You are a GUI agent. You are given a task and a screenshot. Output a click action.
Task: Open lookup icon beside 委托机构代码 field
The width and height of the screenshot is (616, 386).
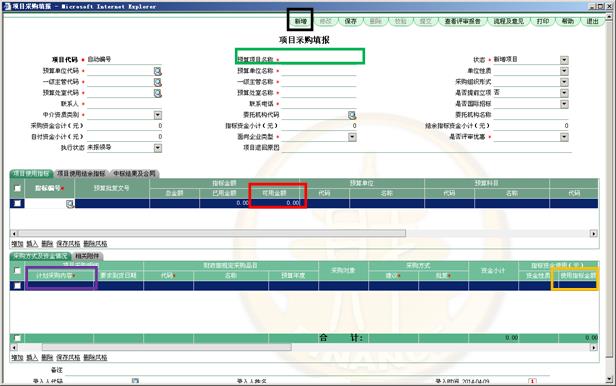coord(352,115)
